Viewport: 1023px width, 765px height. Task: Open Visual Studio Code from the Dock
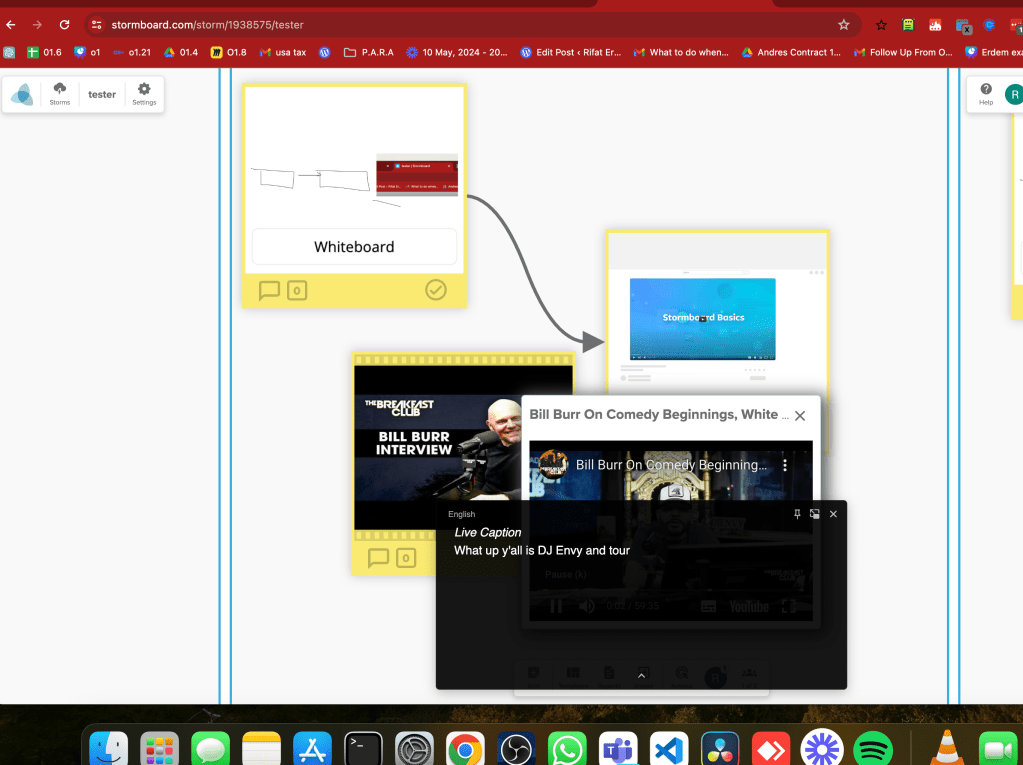tap(669, 749)
